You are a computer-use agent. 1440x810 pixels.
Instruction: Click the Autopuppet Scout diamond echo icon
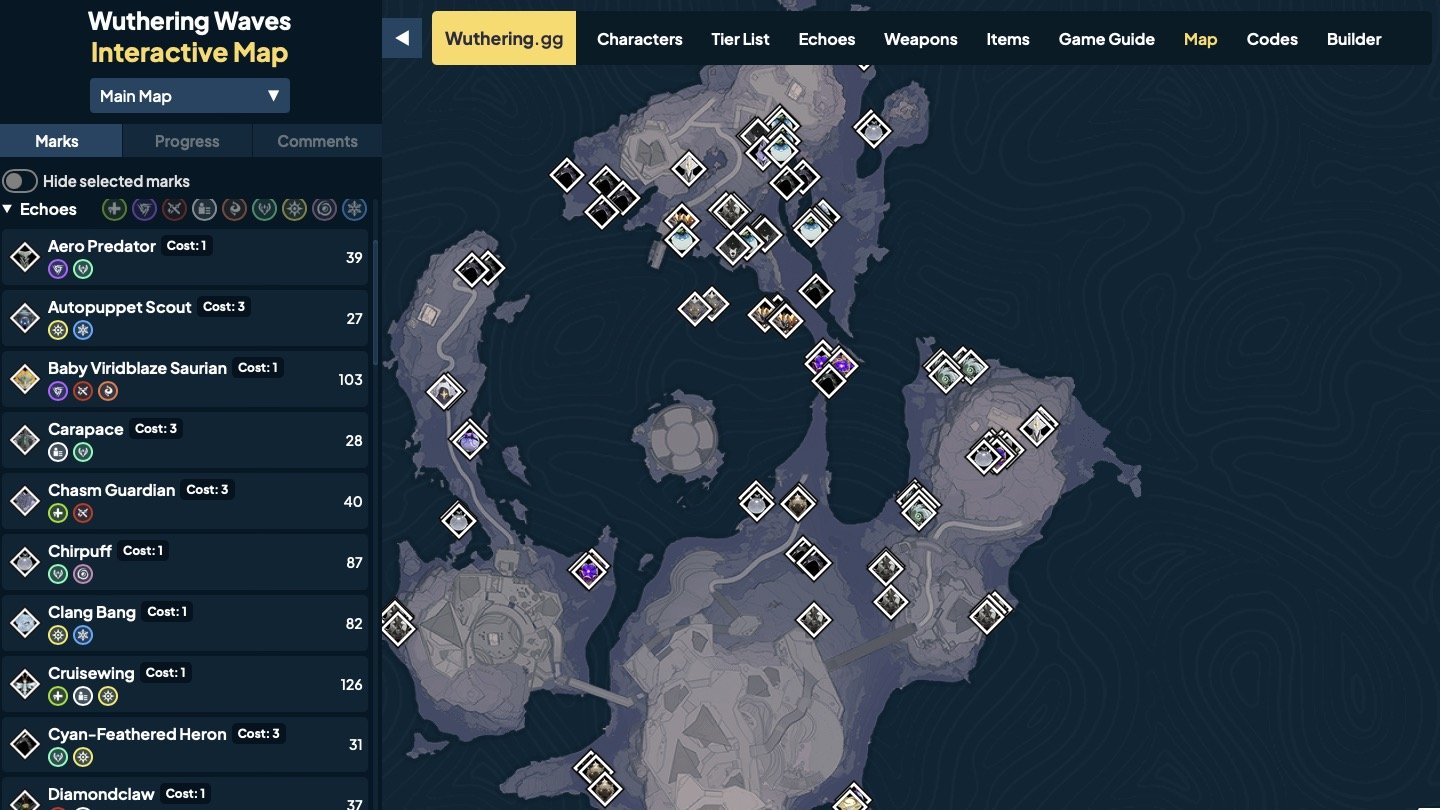(25, 319)
